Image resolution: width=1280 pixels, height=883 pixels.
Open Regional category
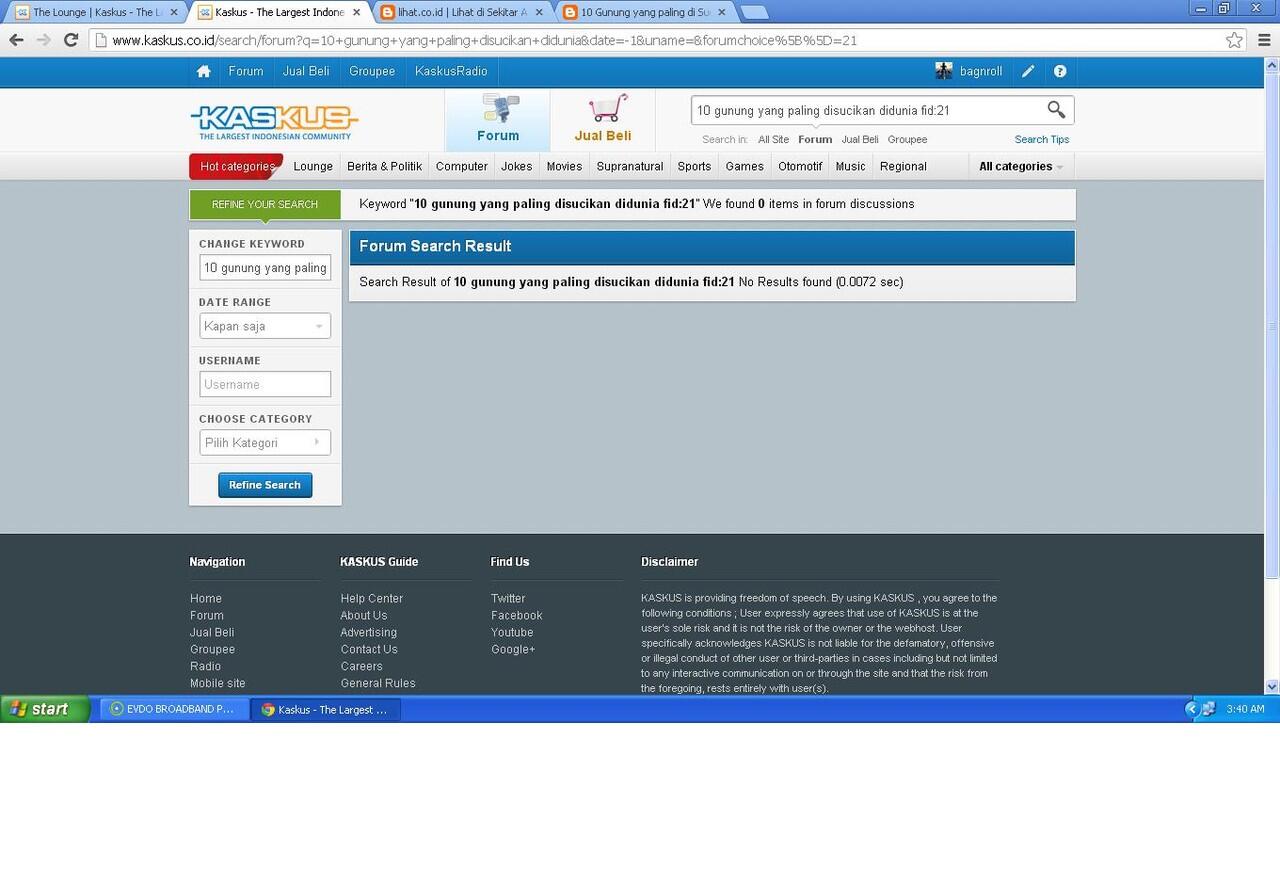[x=903, y=167]
